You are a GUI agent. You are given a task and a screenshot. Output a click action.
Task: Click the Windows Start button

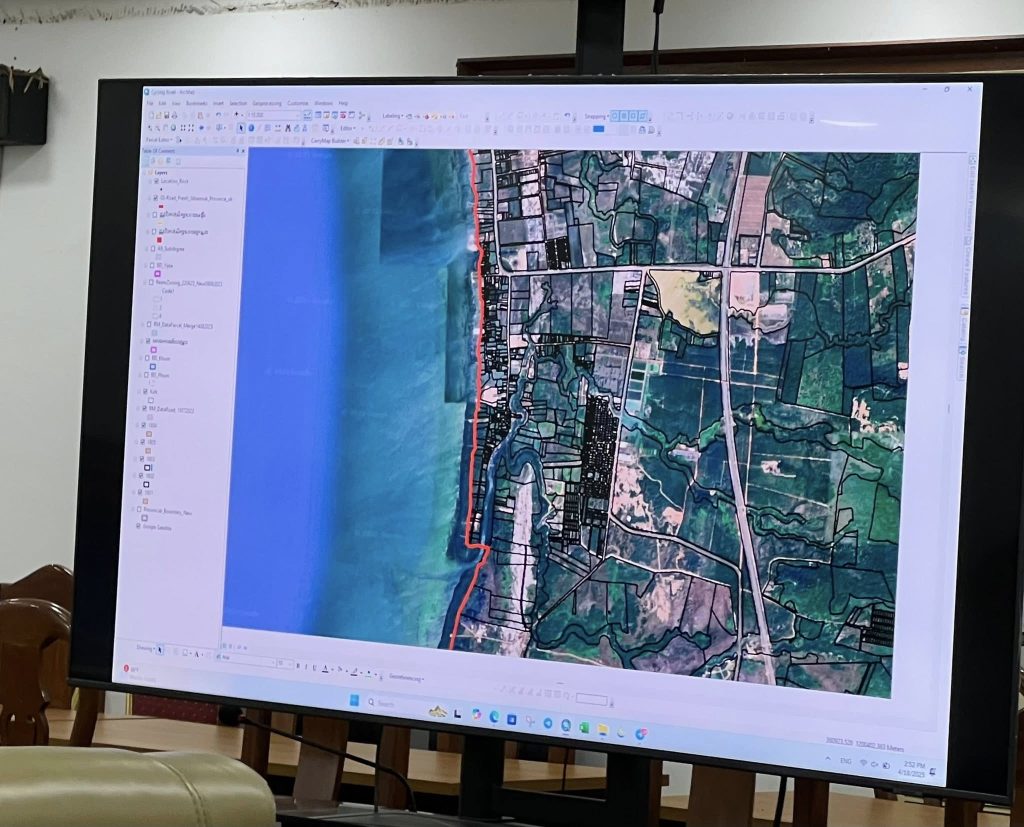coord(354,701)
